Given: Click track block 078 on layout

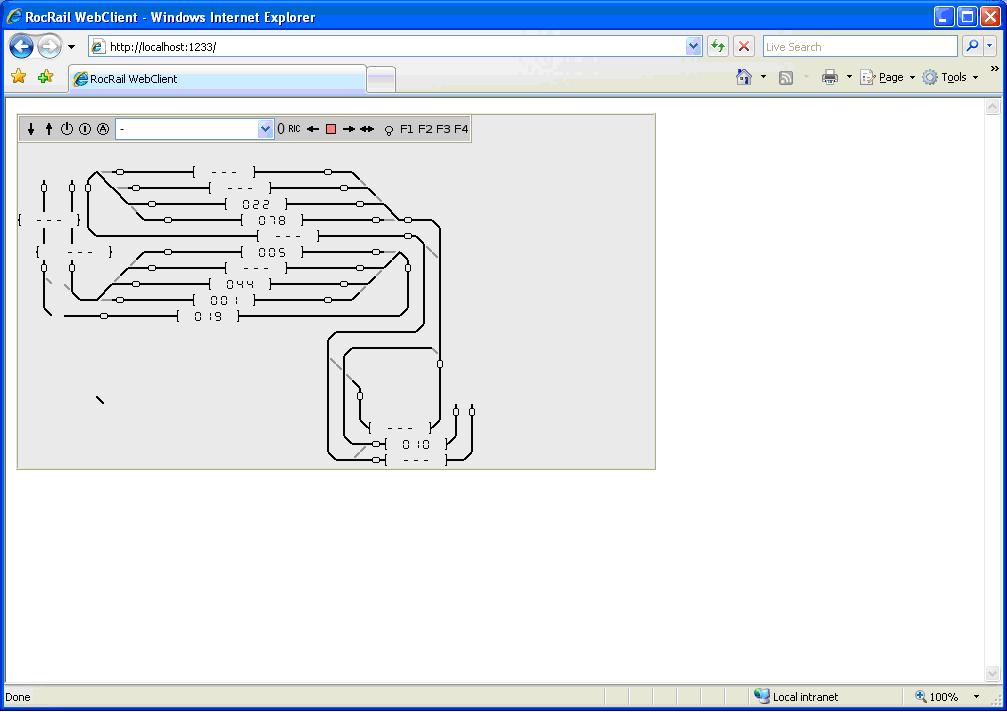Looking at the screenshot, I should [272, 220].
